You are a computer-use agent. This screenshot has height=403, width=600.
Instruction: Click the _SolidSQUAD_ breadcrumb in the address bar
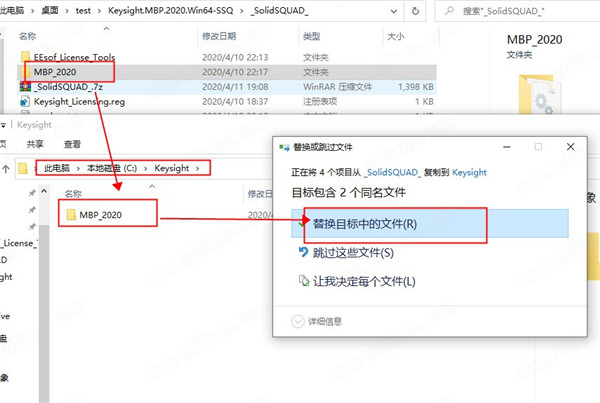coord(279,11)
